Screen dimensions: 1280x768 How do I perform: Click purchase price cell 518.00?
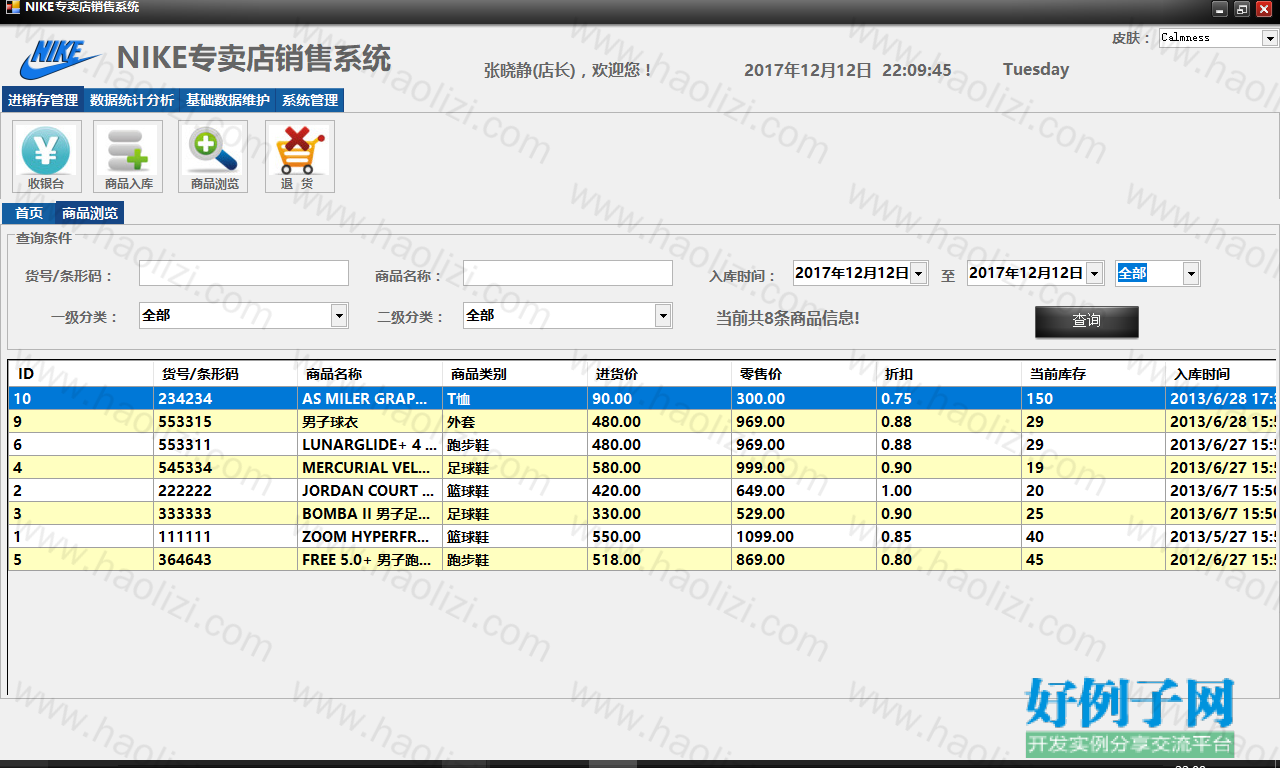click(x=659, y=560)
